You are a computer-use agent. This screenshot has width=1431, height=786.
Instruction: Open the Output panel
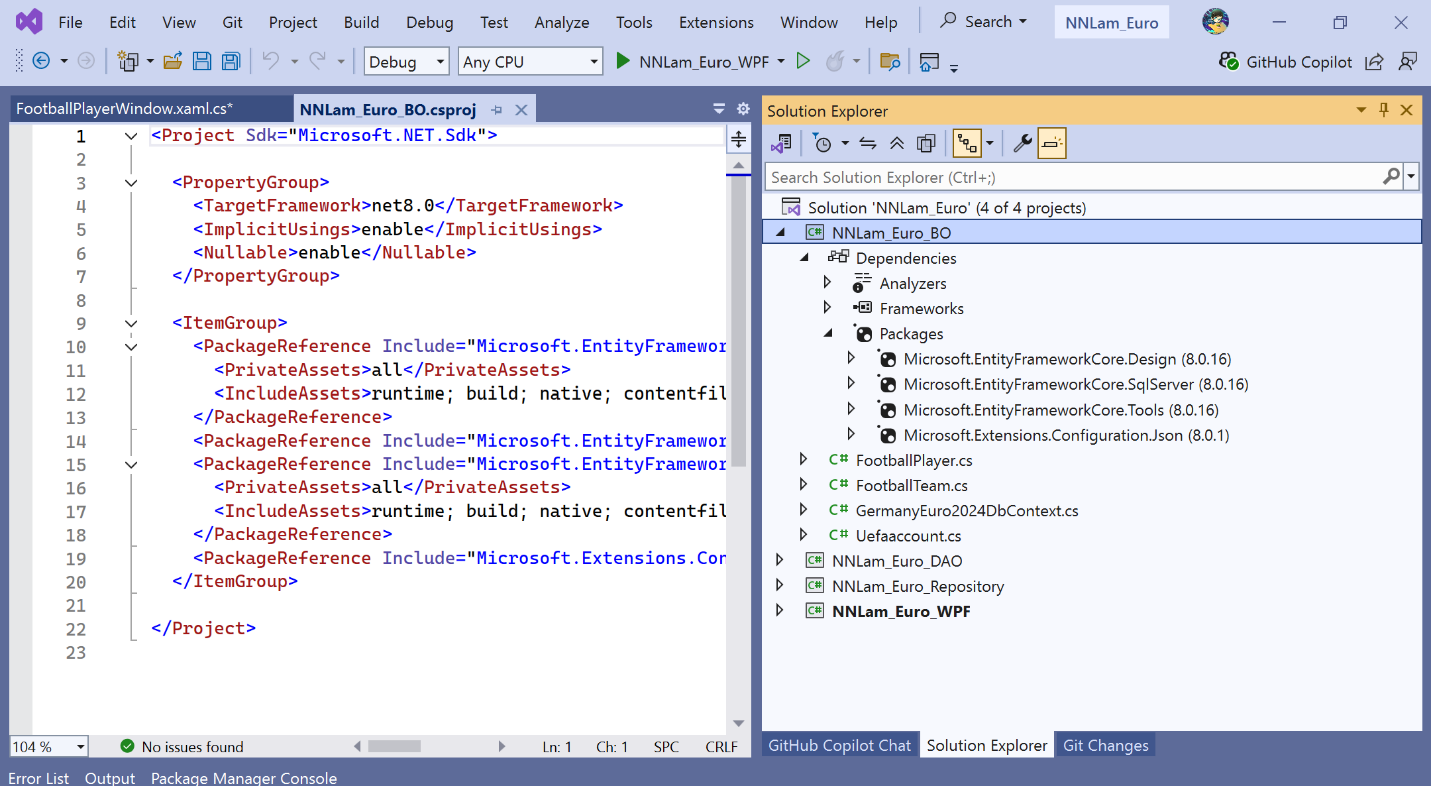click(x=110, y=777)
